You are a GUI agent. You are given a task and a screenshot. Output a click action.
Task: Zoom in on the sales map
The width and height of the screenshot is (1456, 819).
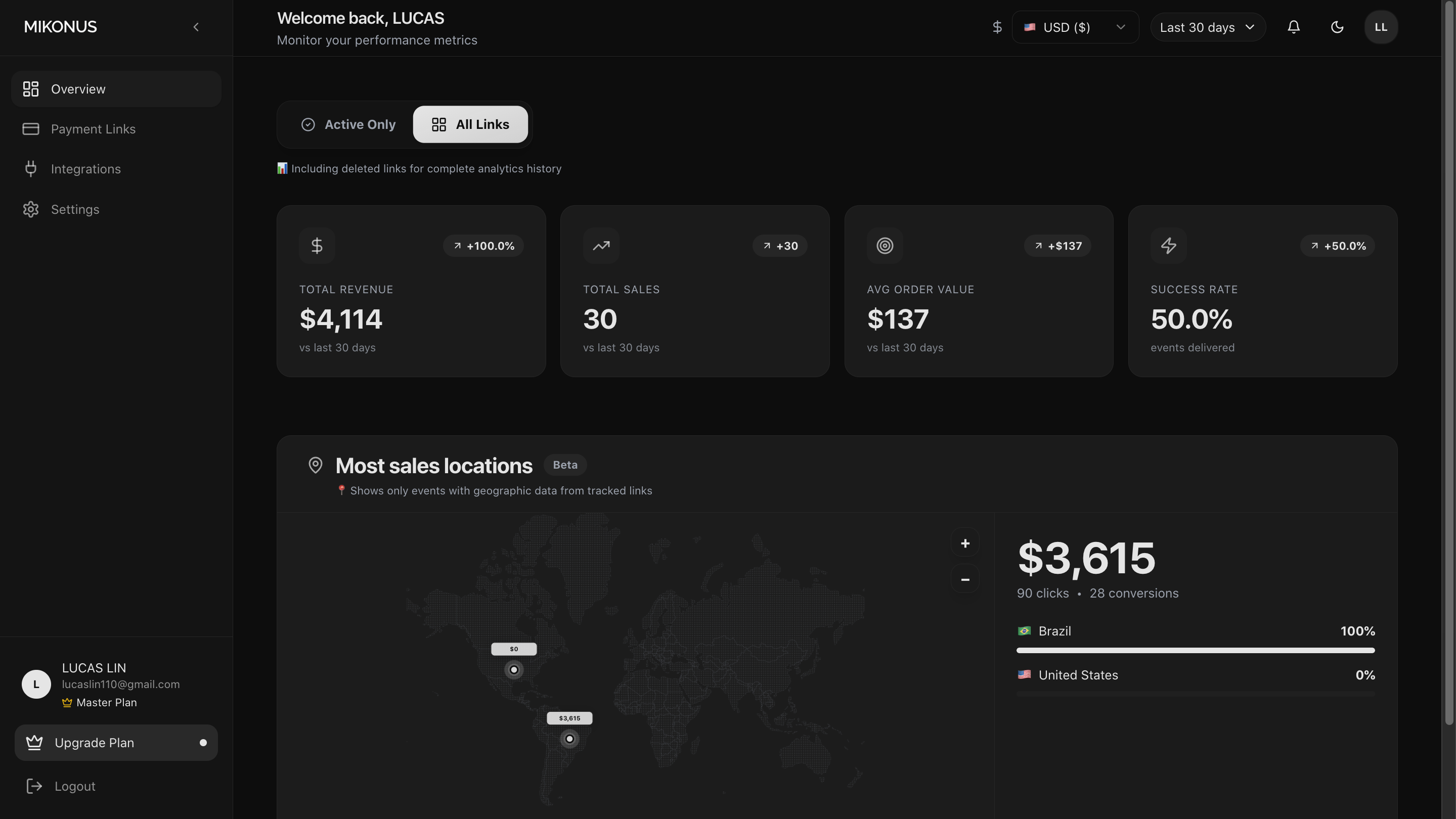[x=965, y=543]
